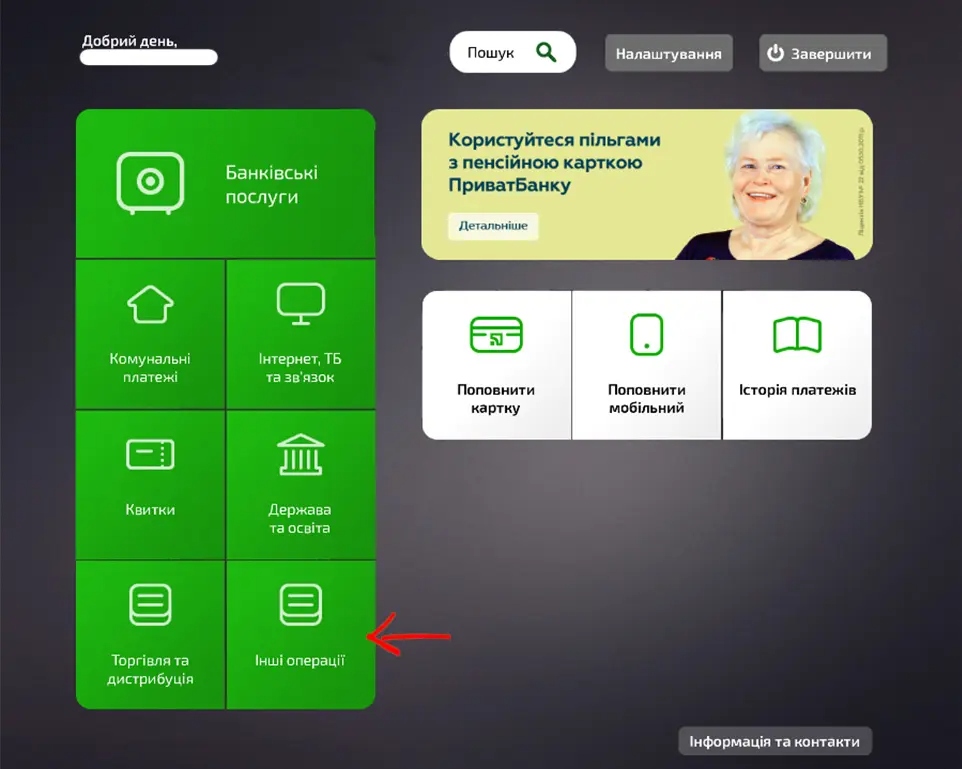Open Інформація та контакти
This screenshot has width=962, height=769.
[775, 741]
